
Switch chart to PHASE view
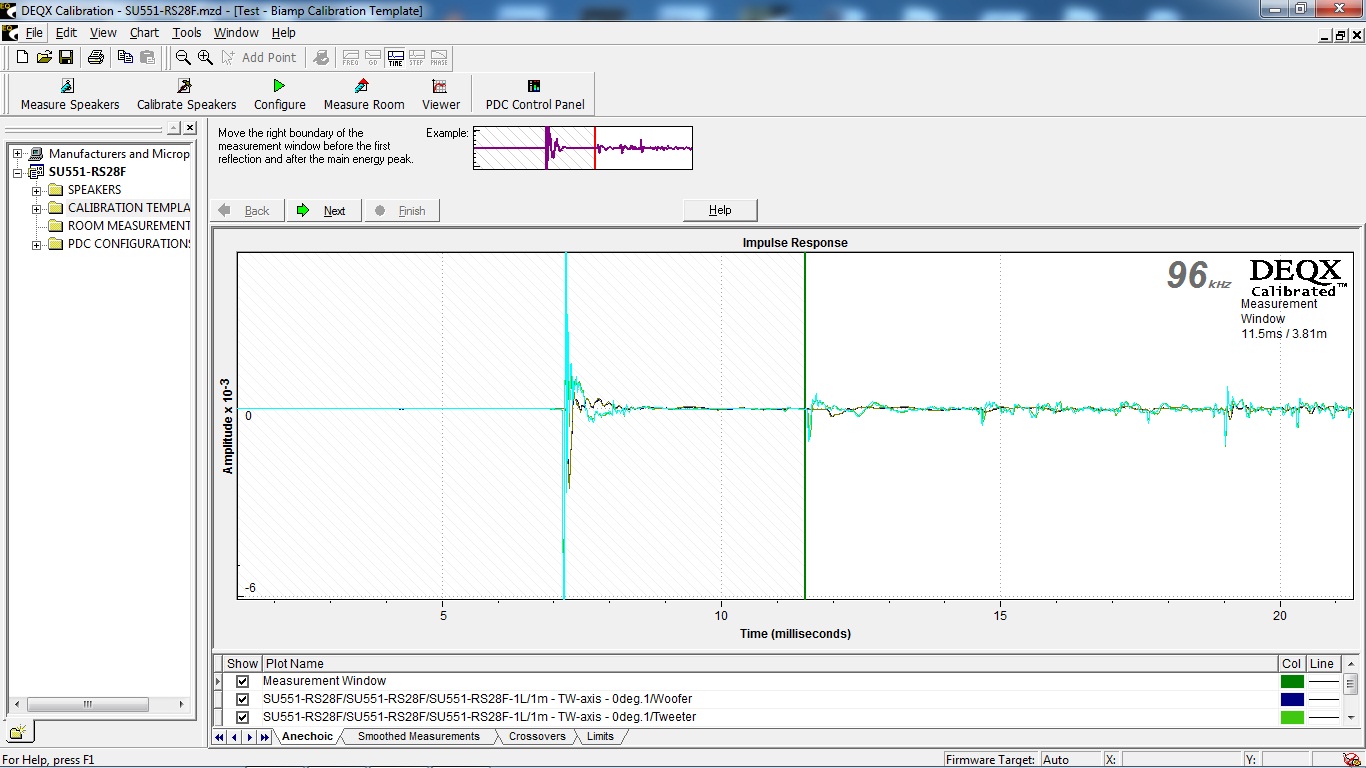pyautogui.click(x=439, y=58)
